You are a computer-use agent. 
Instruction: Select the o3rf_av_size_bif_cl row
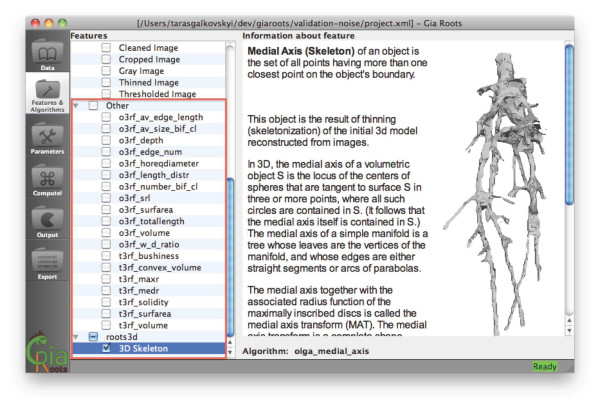(149, 129)
